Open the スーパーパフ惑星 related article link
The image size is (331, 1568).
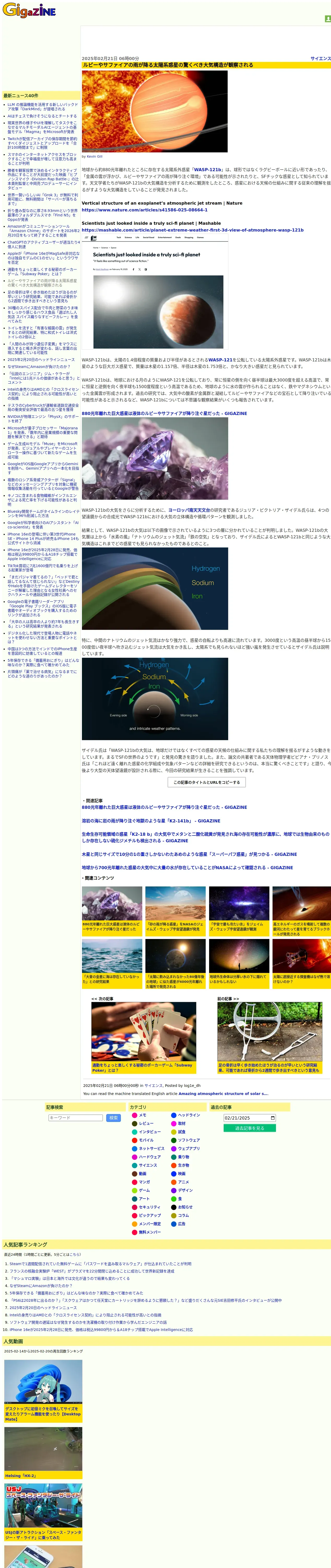click(189, 854)
